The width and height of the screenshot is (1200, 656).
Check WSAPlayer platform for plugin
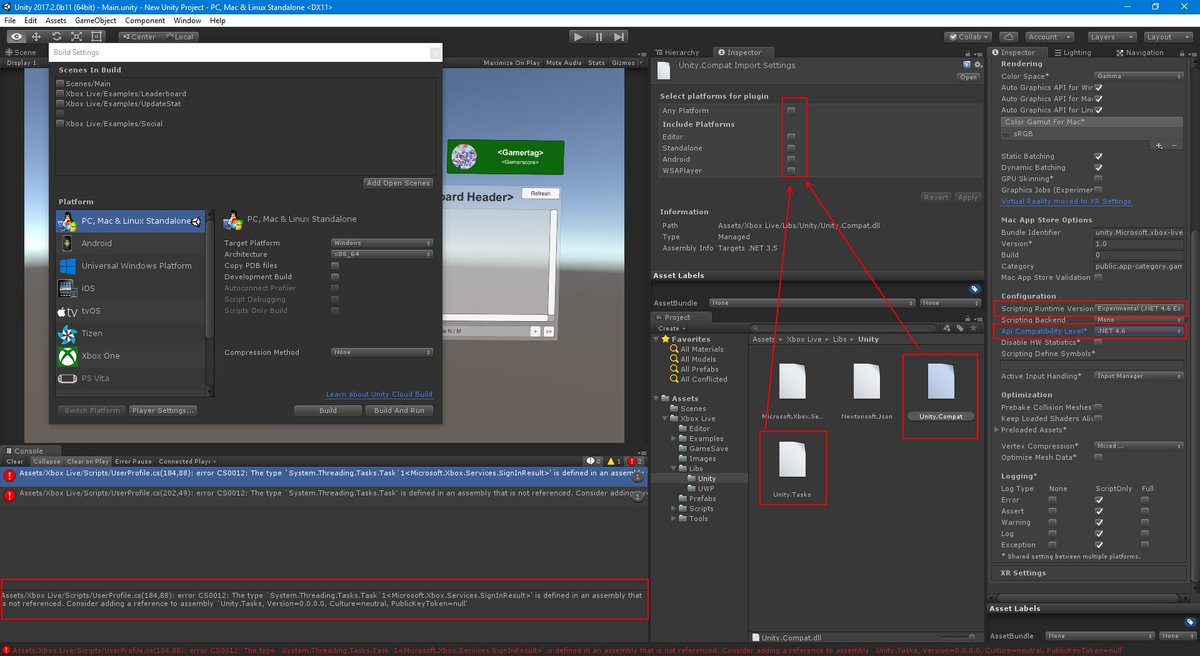click(x=791, y=171)
